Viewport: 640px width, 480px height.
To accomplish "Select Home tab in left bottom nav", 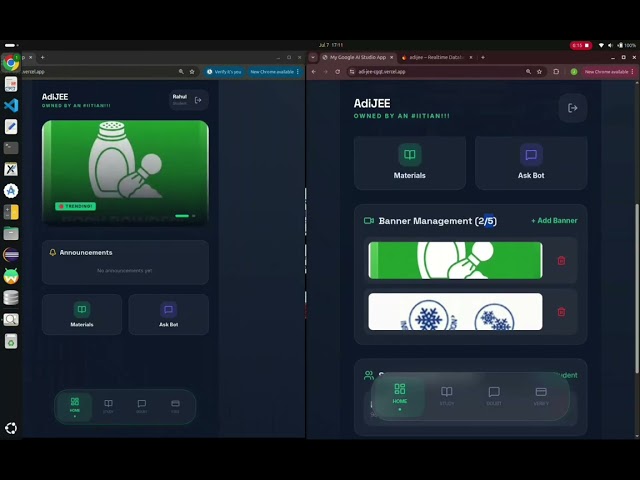I will pyautogui.click(x=75, y=407).
